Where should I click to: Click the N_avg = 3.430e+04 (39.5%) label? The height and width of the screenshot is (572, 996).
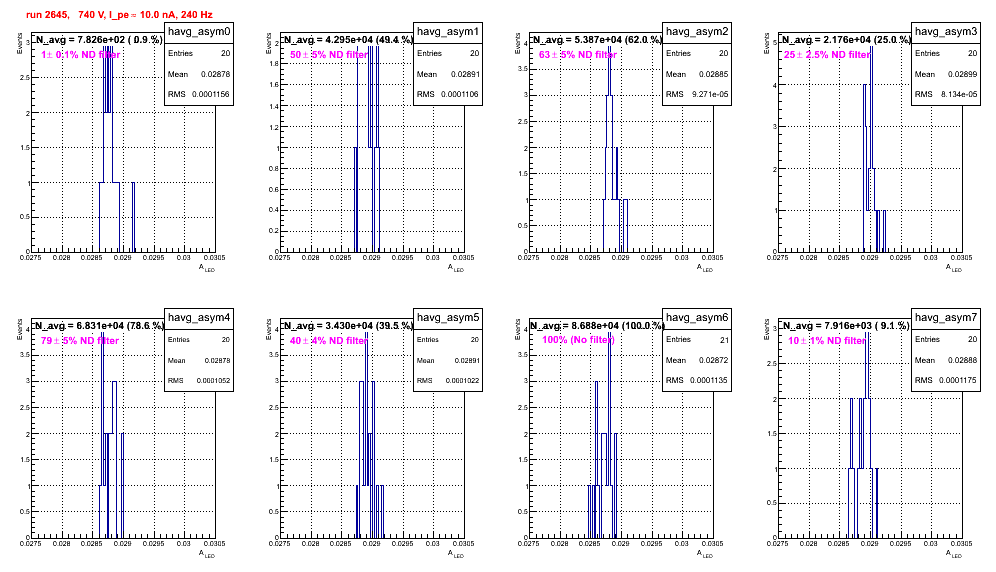(348, 325)
